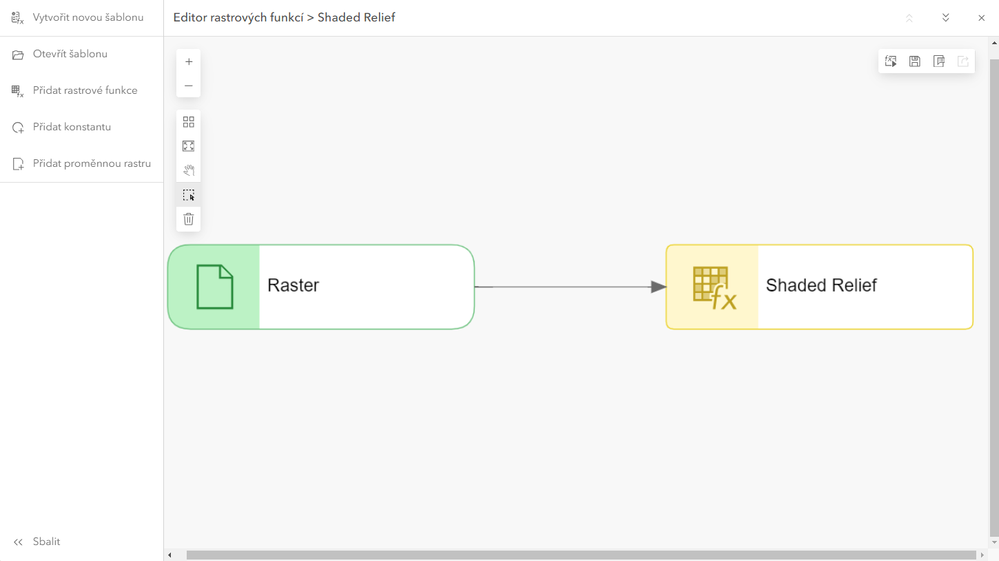Click the trash delete icon
The image size is (999, 561).
coord(188,219)
